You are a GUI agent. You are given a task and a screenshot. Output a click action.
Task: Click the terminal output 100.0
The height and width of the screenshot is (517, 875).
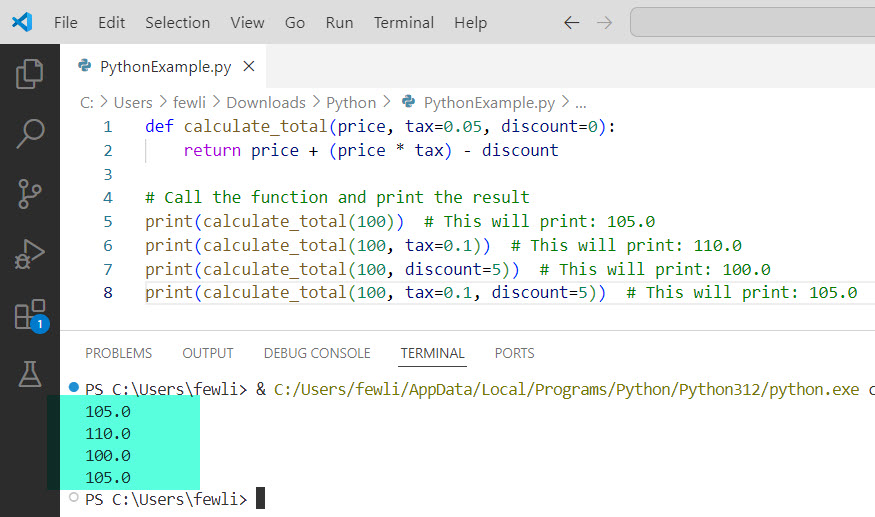point(108,456)
